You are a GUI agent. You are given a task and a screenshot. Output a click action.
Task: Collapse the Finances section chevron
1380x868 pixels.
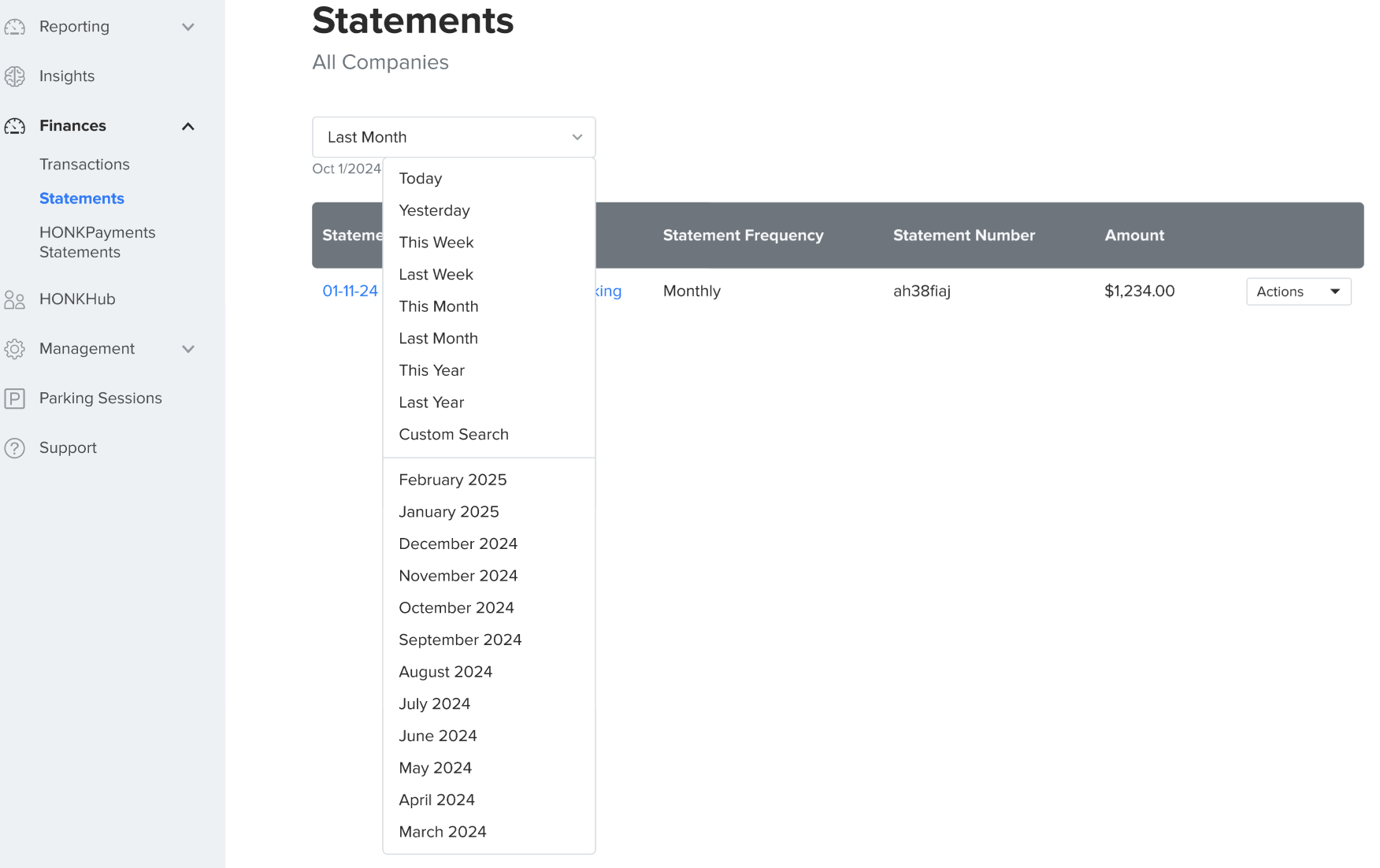pos(188,126)
